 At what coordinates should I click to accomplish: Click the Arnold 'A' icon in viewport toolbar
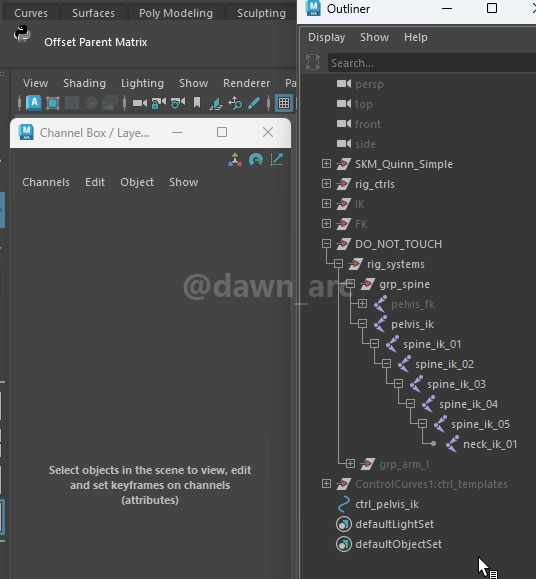[34, 103]
